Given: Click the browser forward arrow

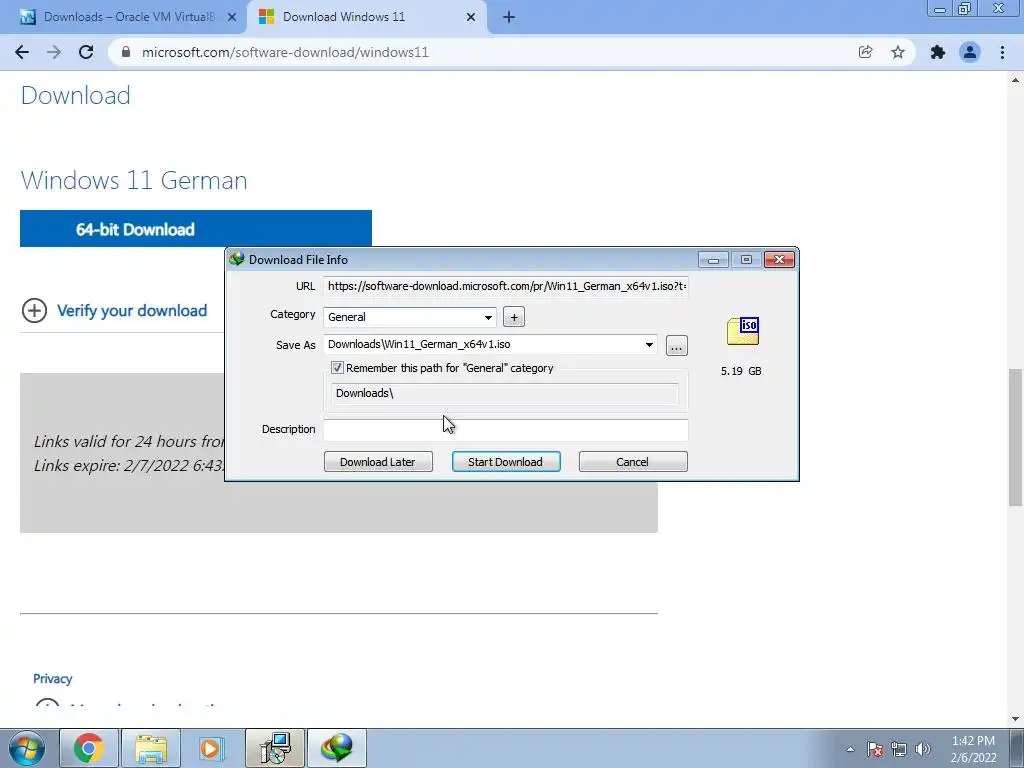Looking at the screenshot, I should point(54,52).
